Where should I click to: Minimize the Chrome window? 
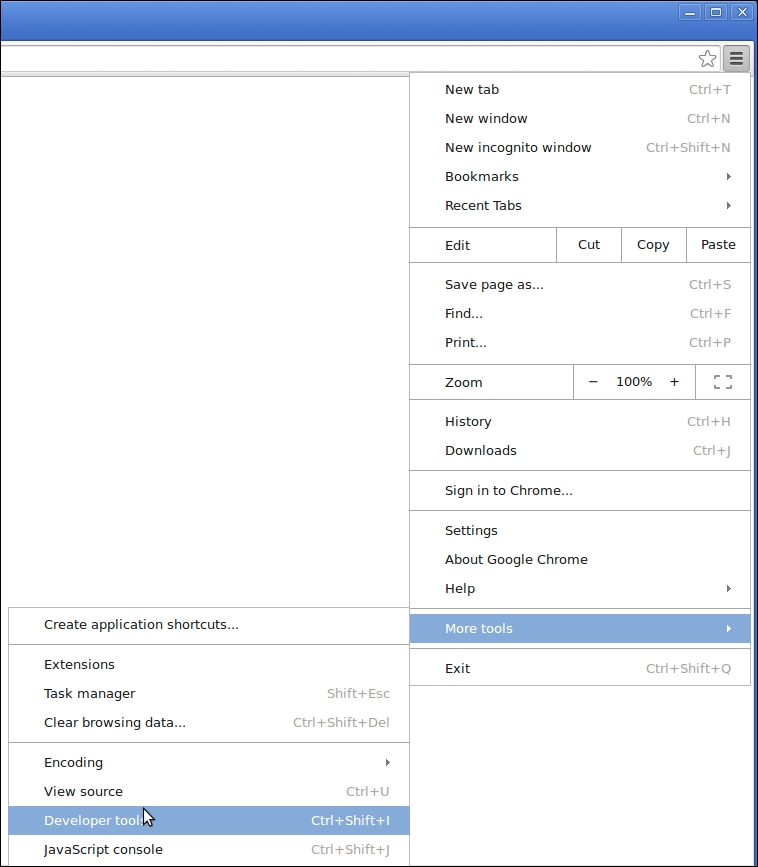(690, 12)
